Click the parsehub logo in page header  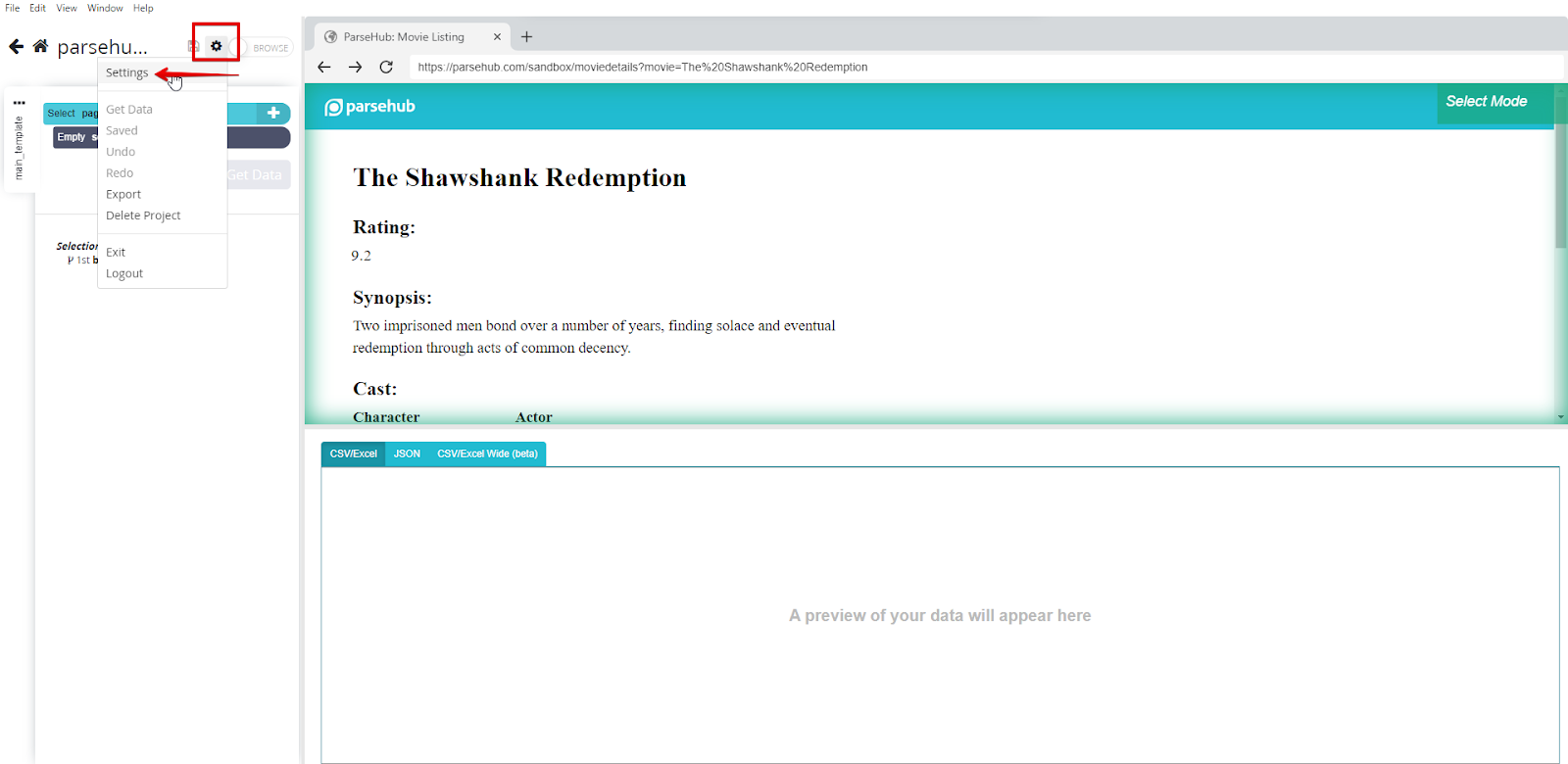coord(370,107)
